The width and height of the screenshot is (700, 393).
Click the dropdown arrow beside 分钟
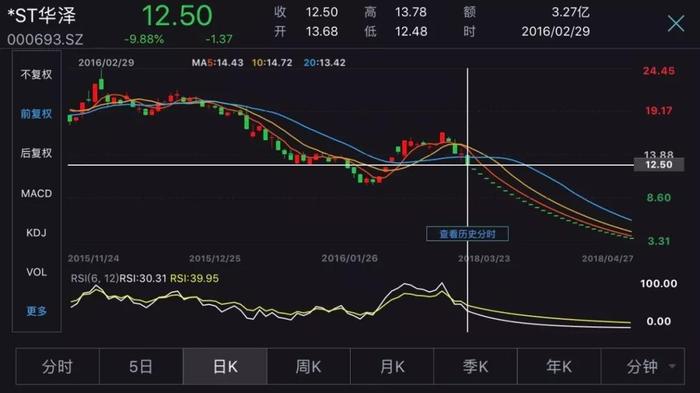(672, 367)
